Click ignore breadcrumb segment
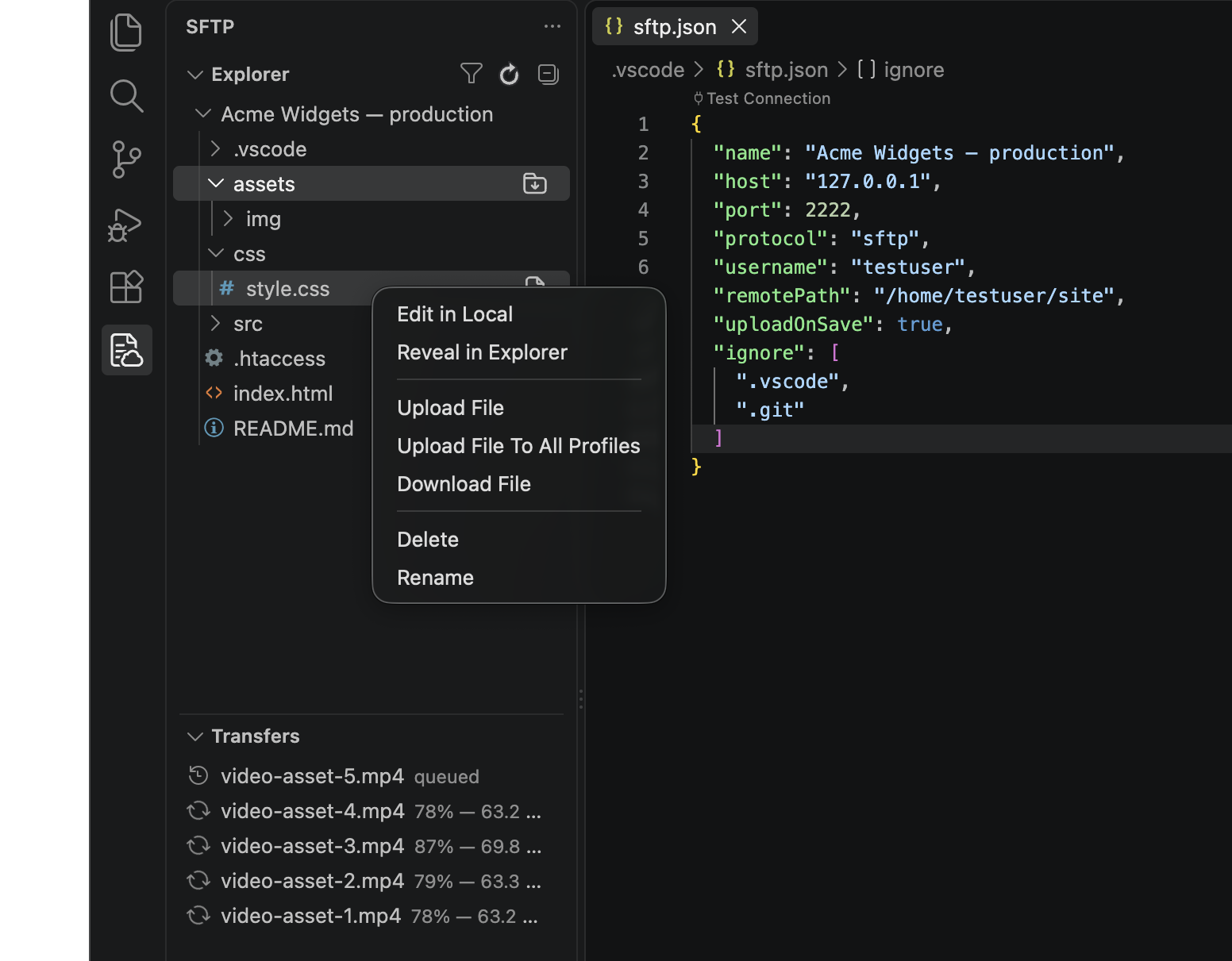The image size is (1232, 961). 914,70
